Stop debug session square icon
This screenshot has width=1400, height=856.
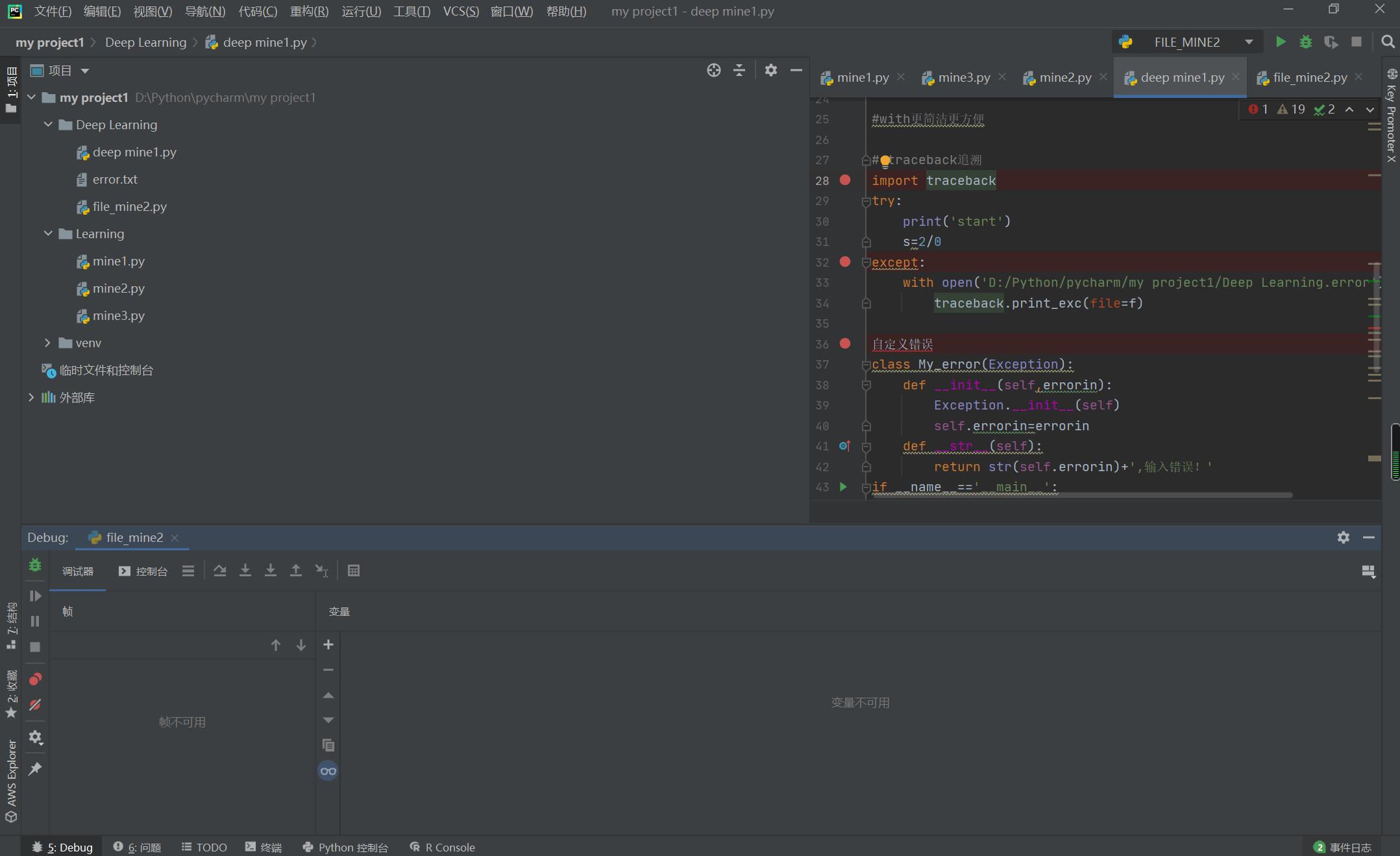(x=35, y=647)
